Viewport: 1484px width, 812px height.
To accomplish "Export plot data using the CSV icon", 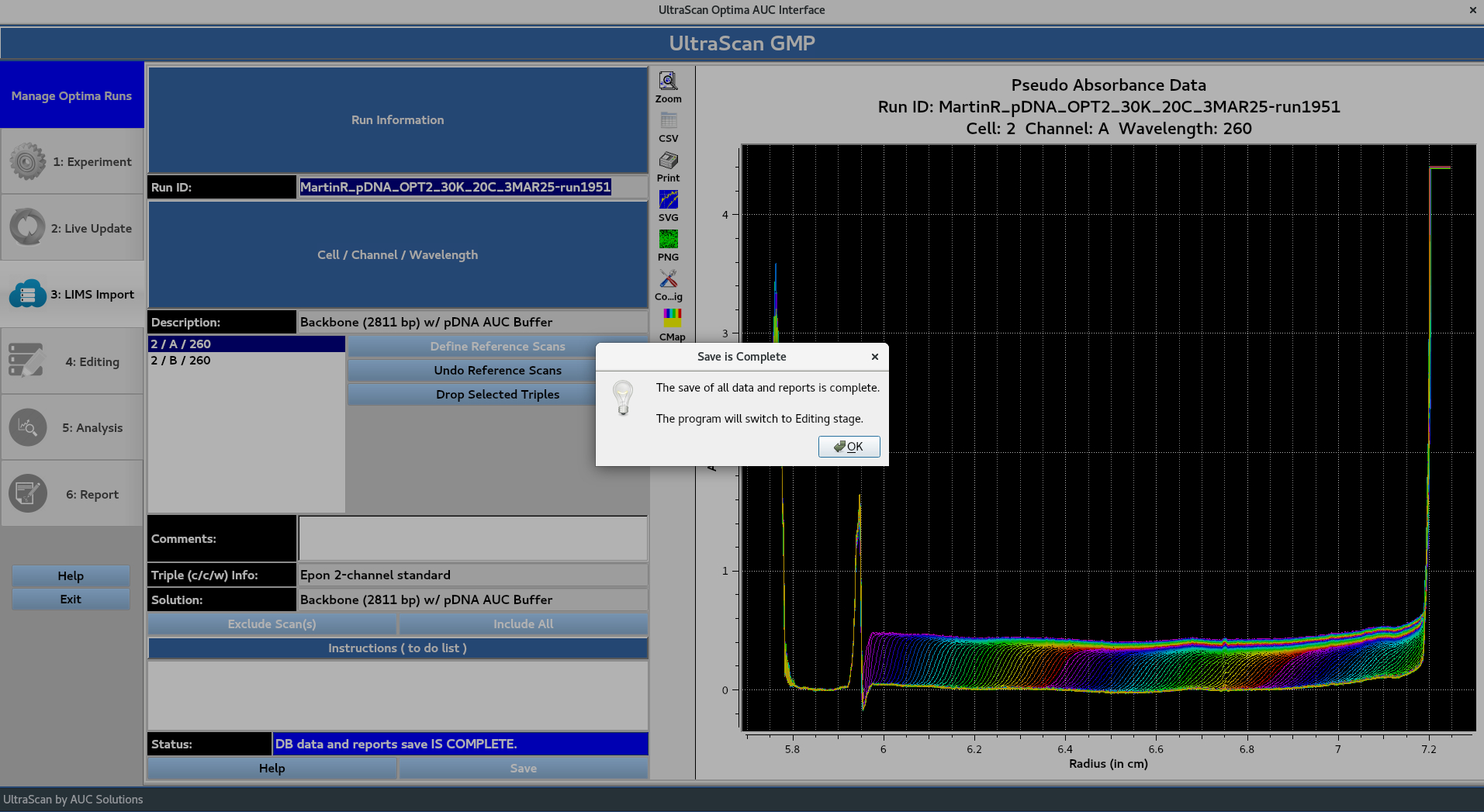I will (x=668, y=120).
